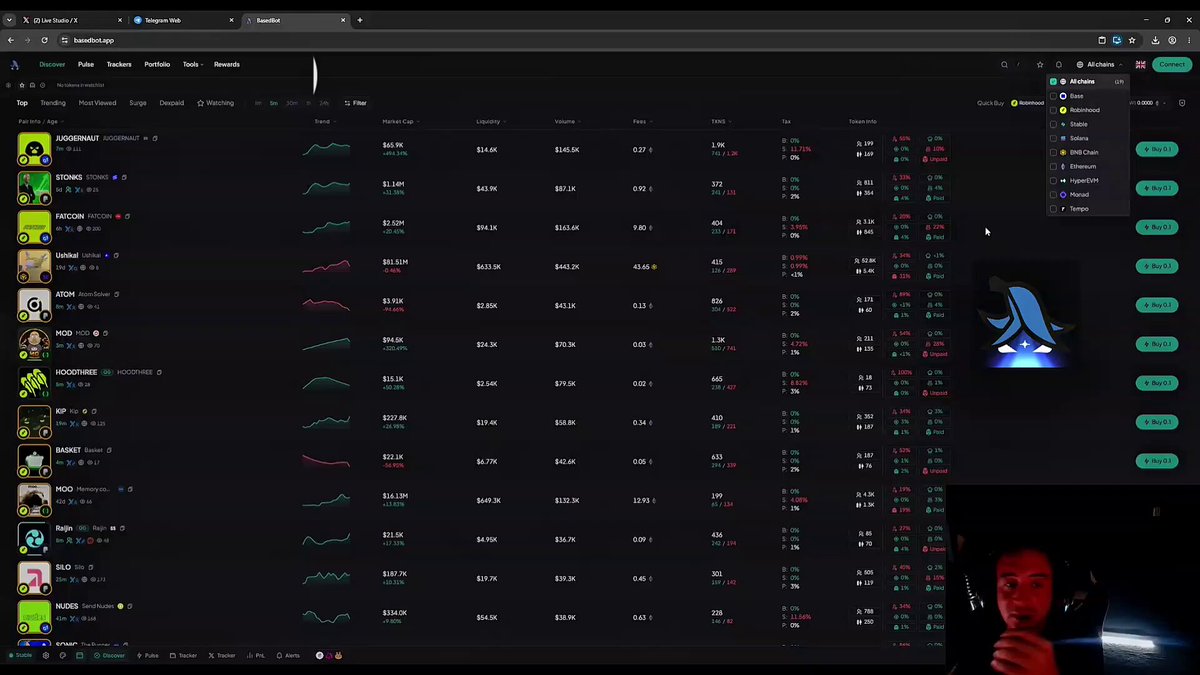Select the 24h timeframe option
Viewport: 1200px width, 675px height.
click(x=324, y=102)
